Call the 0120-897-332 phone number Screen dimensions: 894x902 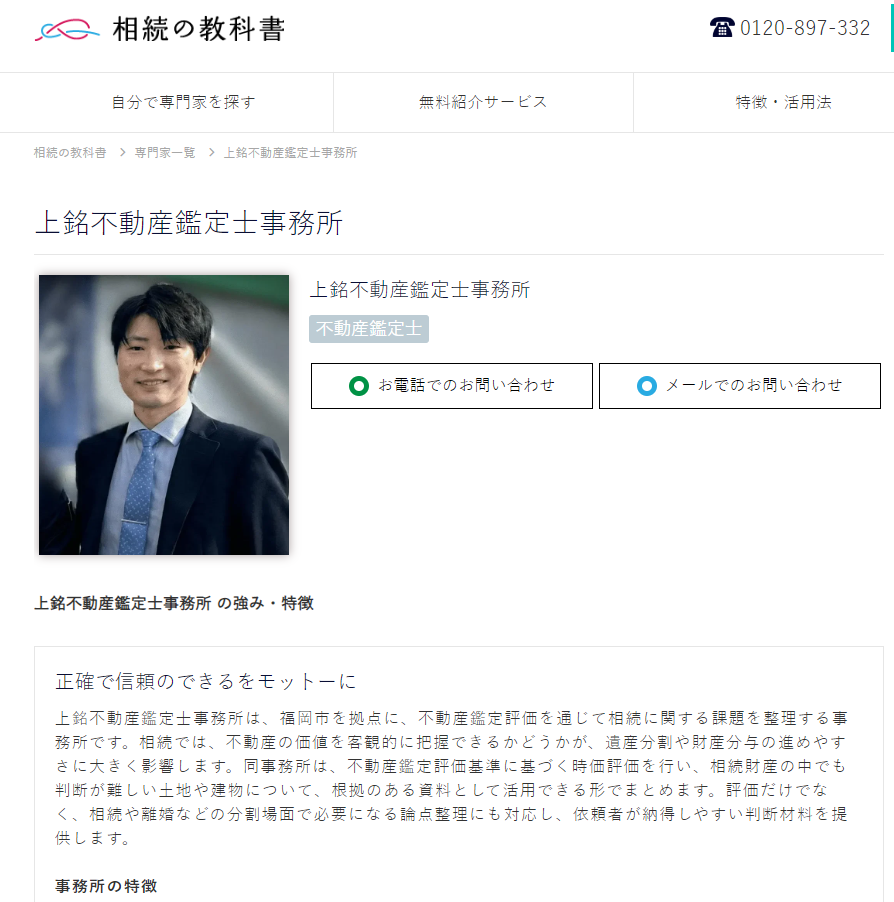point(805,28)
